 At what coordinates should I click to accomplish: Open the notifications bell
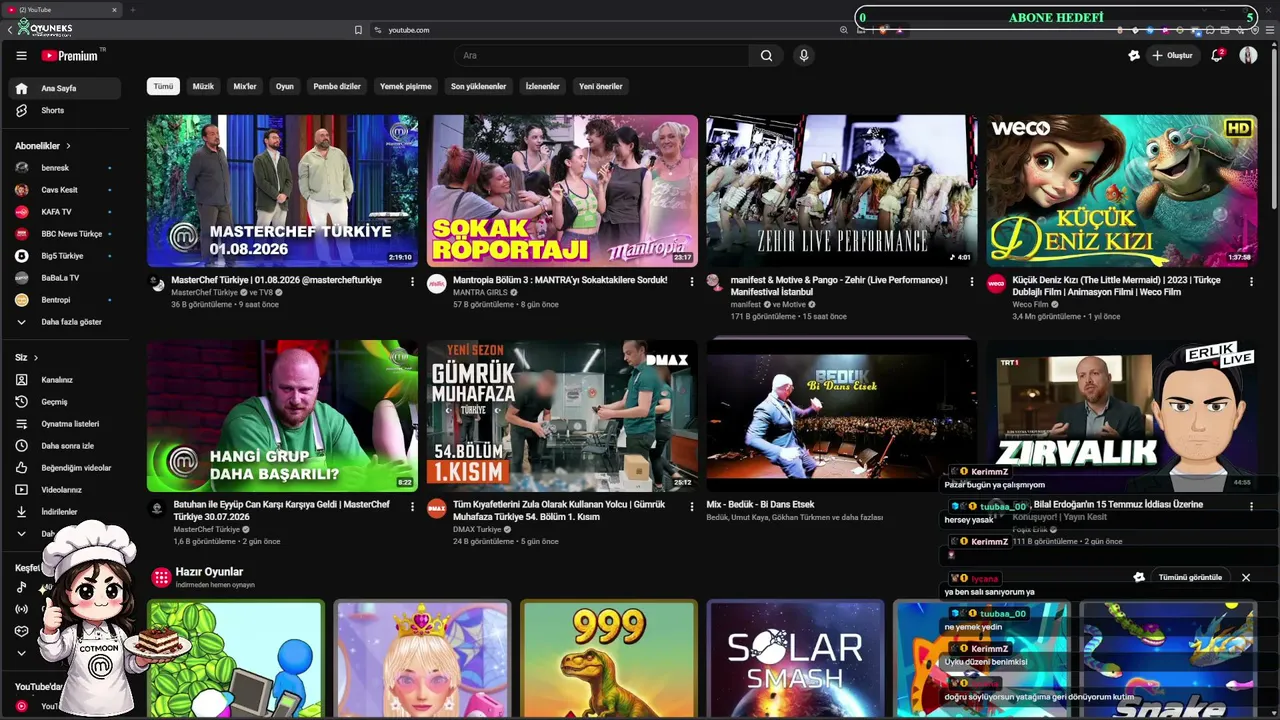pos(1217,56)
